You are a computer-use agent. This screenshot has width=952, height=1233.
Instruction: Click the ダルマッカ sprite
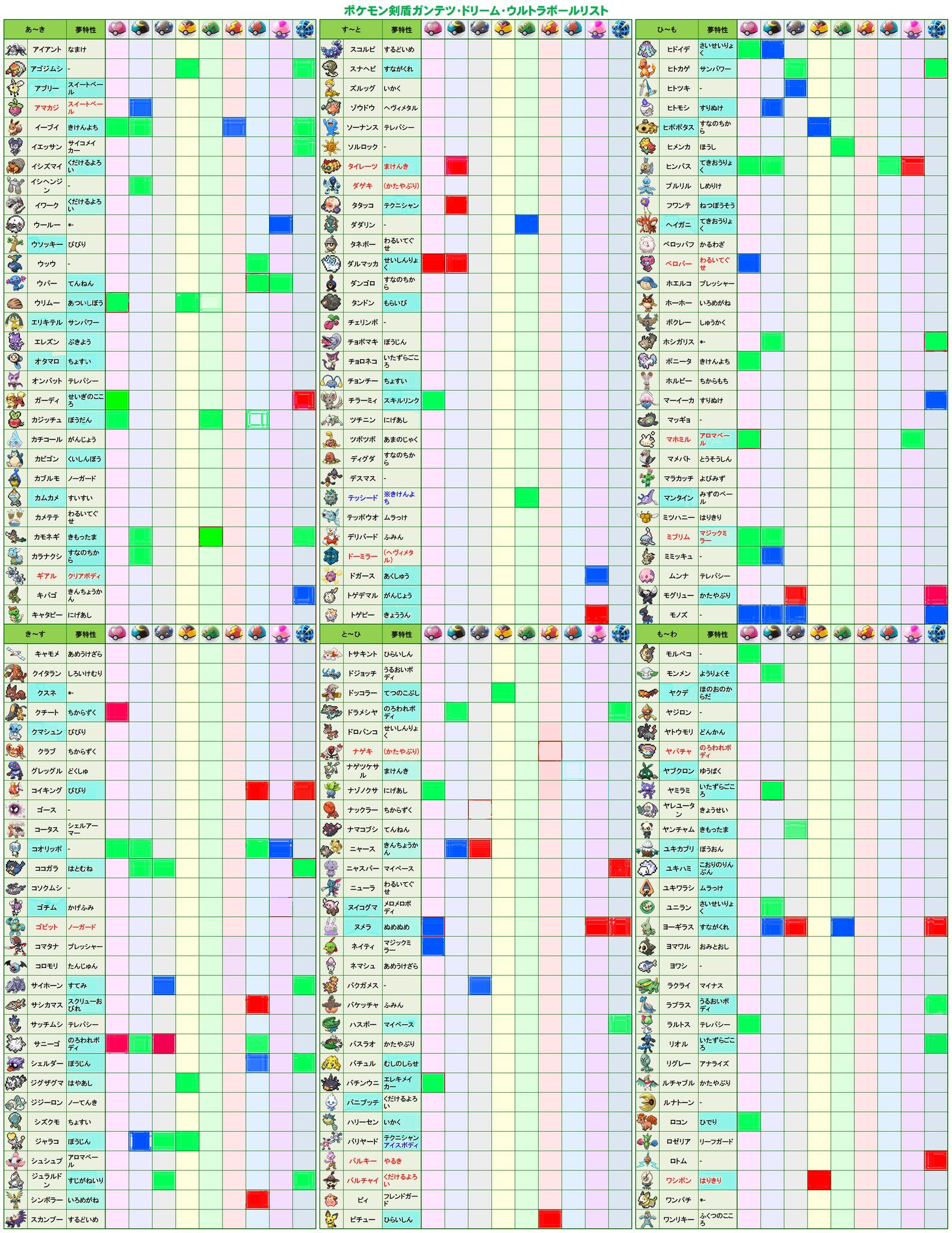332,264
